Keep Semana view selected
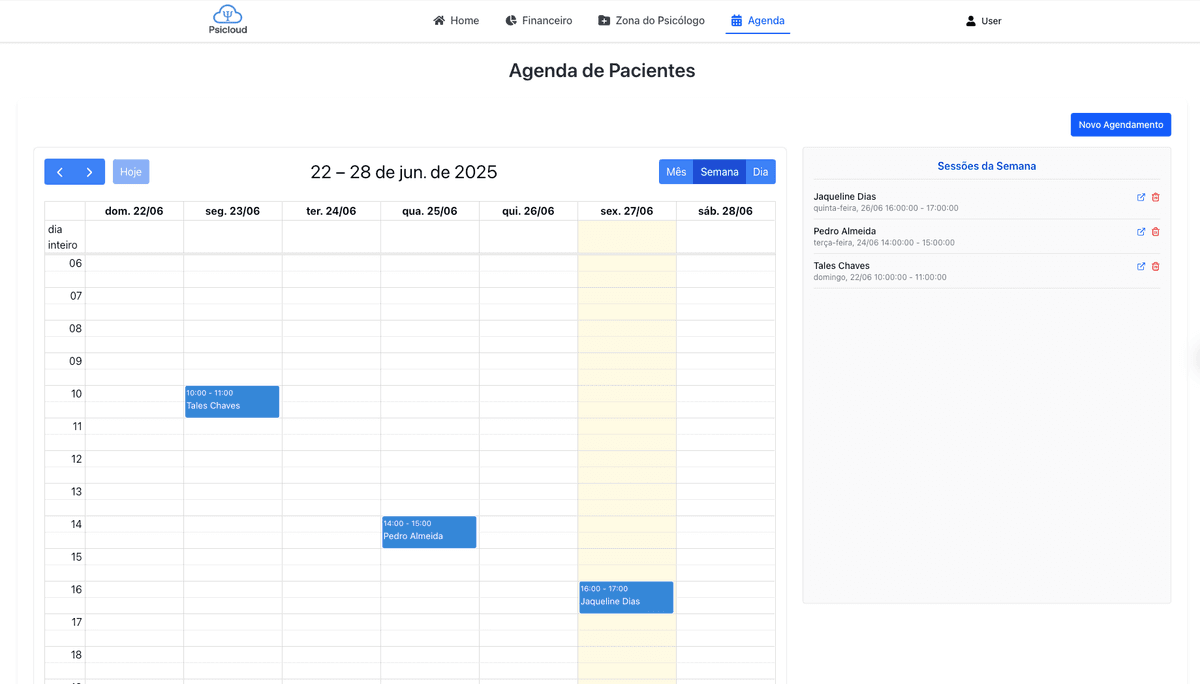This screenshot has width=1200, height=684. point(719,171)
